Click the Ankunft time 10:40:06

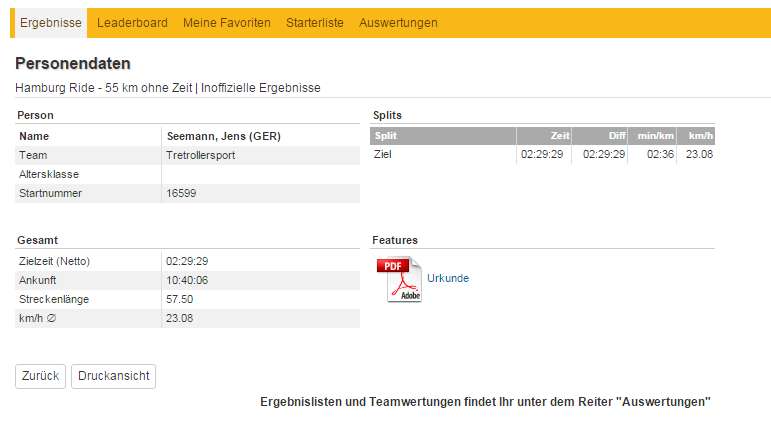pos(186,280)
